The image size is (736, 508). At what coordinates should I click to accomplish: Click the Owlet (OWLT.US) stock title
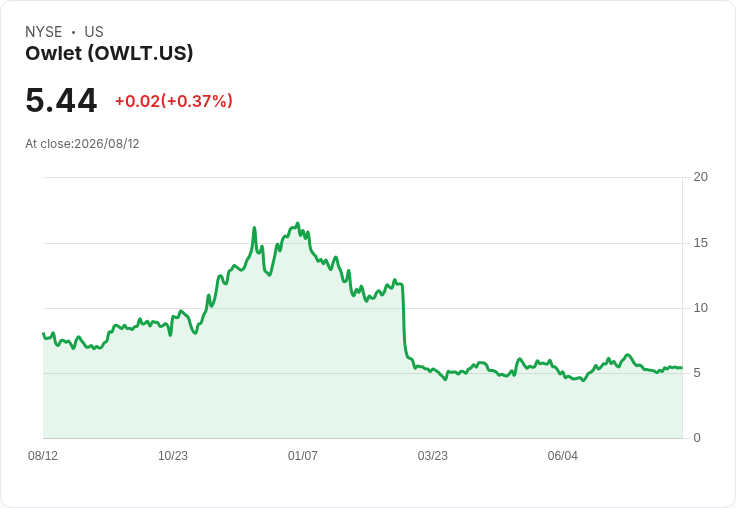109,53
